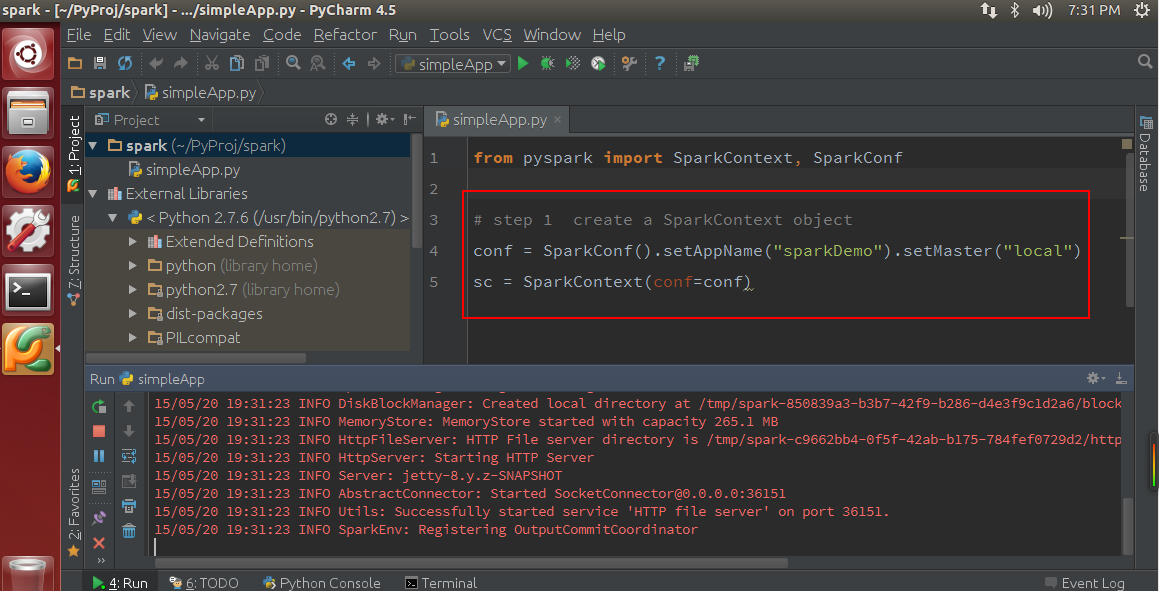Toggle pause output in Run panel

[x=99, y=456]
